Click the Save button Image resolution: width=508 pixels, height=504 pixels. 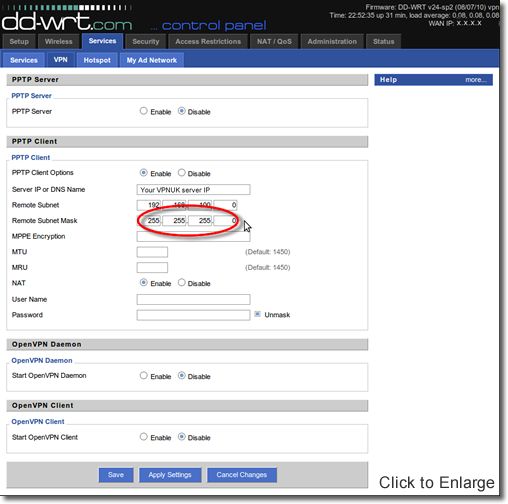(116, 475)
